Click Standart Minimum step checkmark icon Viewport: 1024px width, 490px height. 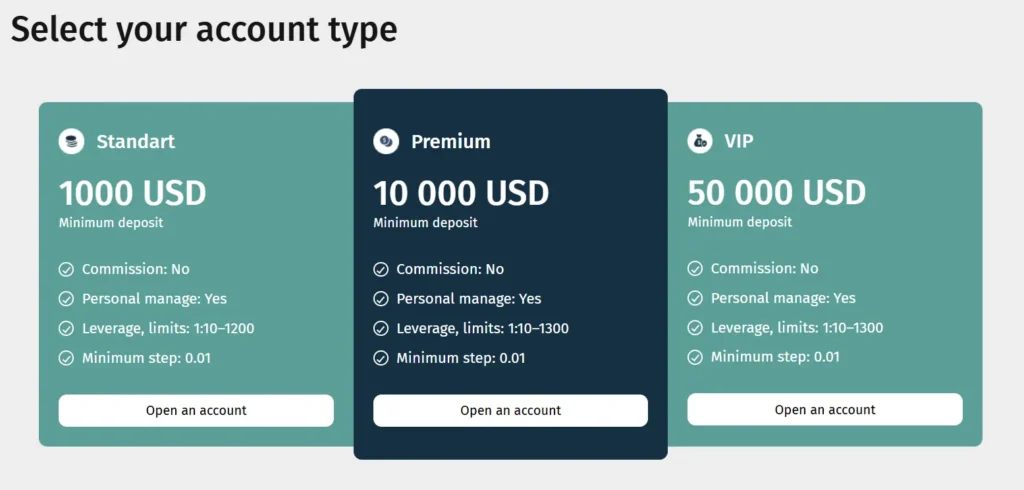coord(67,358)
